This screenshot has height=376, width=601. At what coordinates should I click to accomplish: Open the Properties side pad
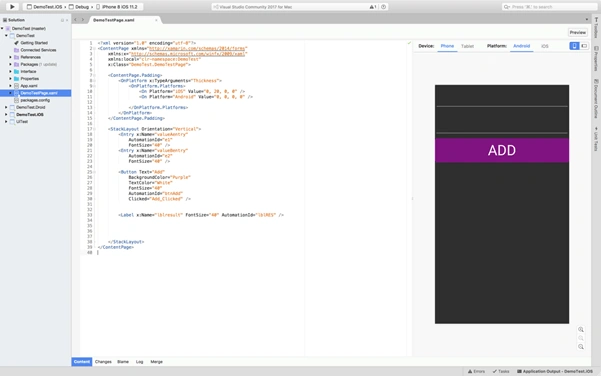pyautogui.click(x=596, y=58)
